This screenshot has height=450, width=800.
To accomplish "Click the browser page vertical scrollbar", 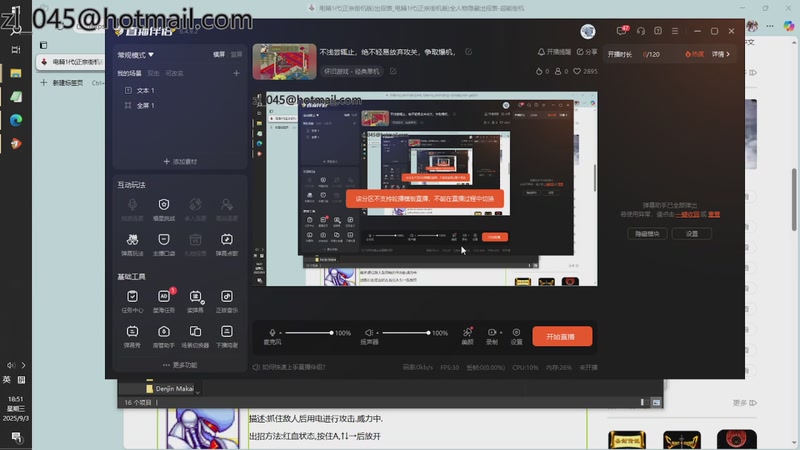I will click(x=794, y=199).
